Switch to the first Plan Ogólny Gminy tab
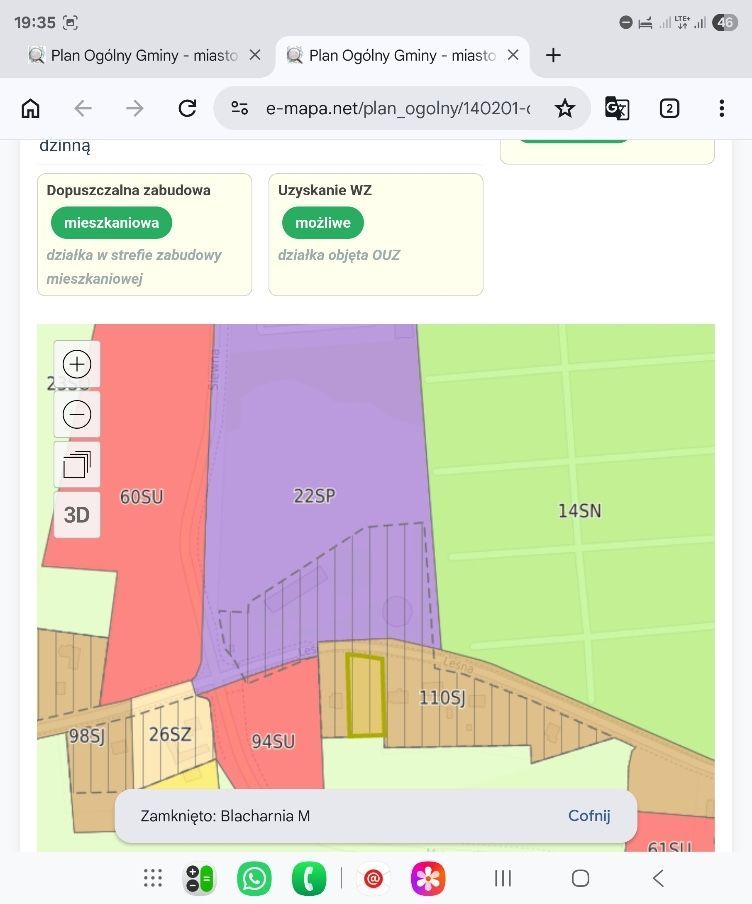This screenshot has width=752, height=904. coord(133,55)
